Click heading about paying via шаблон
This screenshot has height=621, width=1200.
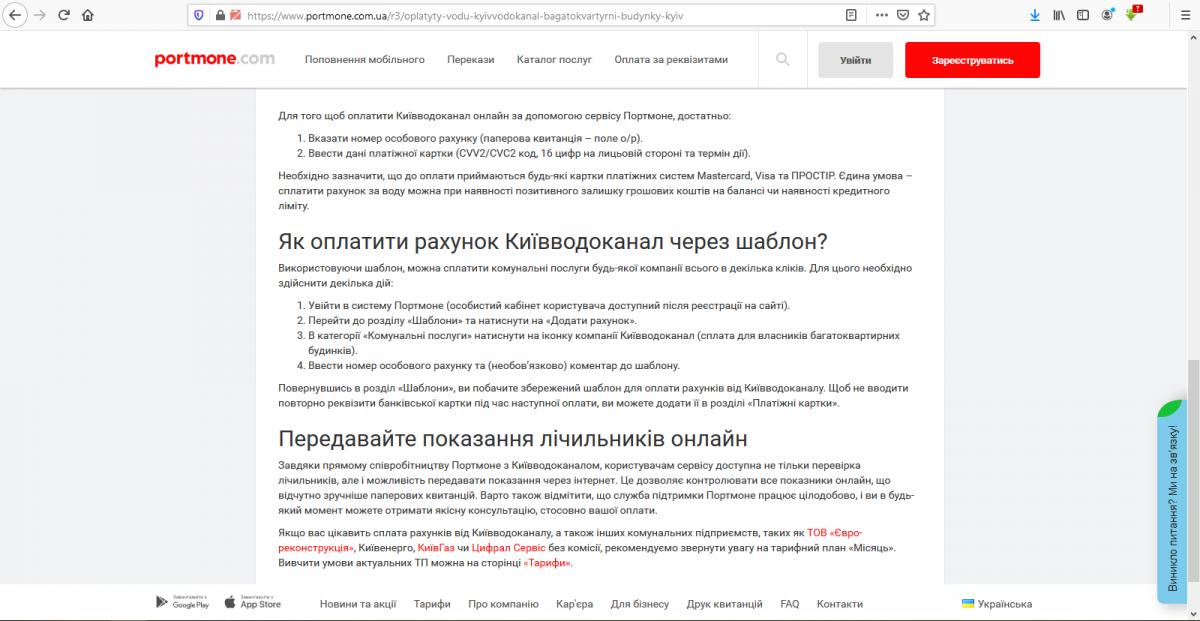pos(553,242)
